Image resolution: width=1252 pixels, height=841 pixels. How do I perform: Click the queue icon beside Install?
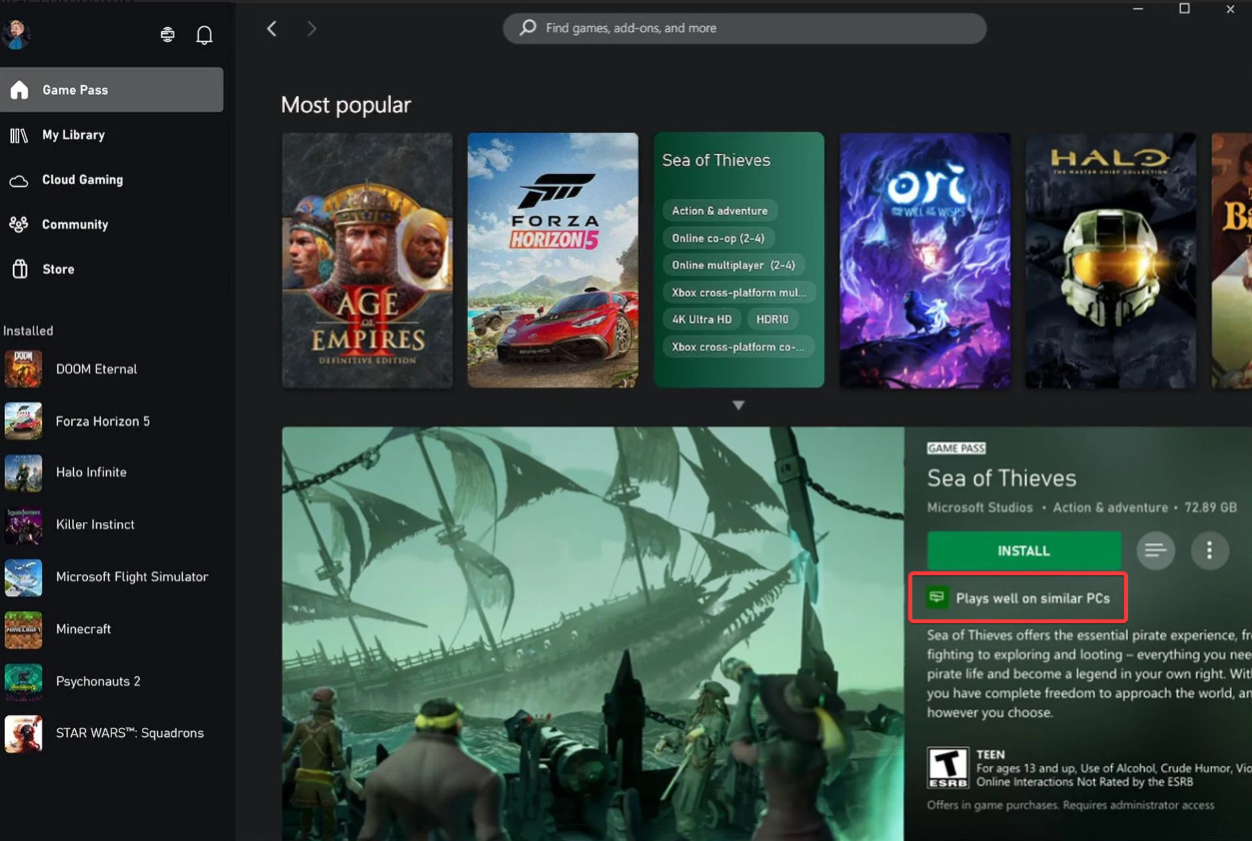(1155, 550)
